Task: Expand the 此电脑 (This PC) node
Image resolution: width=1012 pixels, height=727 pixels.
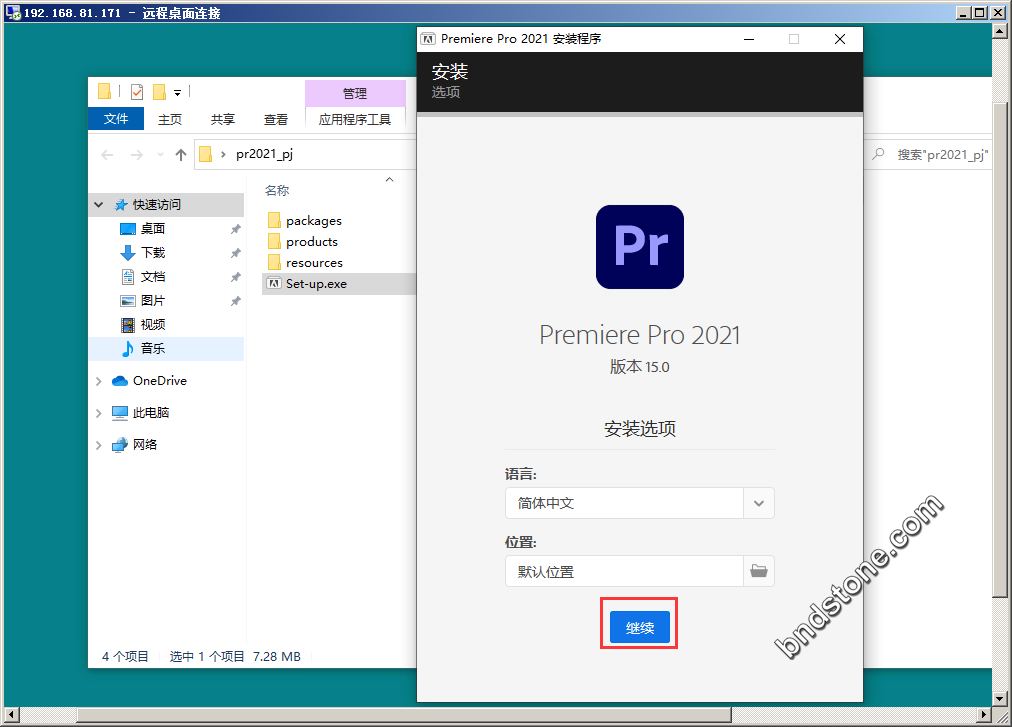Action: (98, 413)
